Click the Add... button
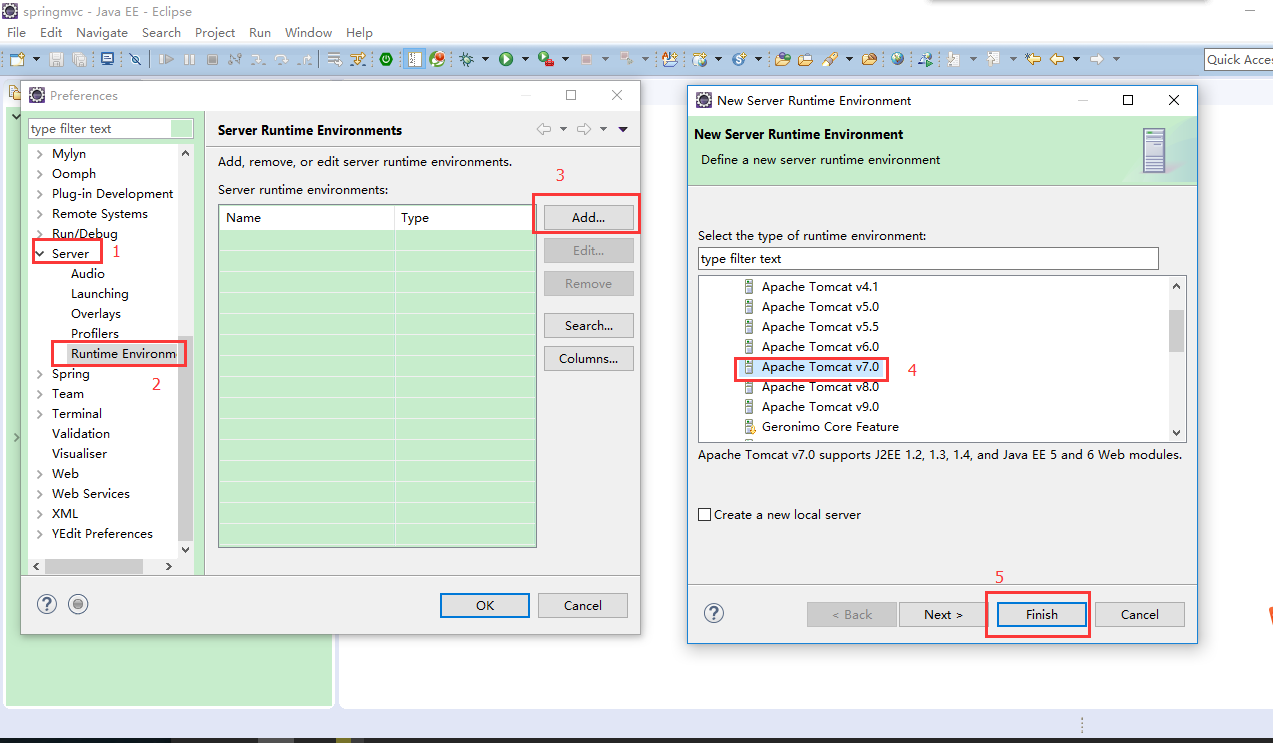Screen dimensions: 1273x743 tap(589, 217)
